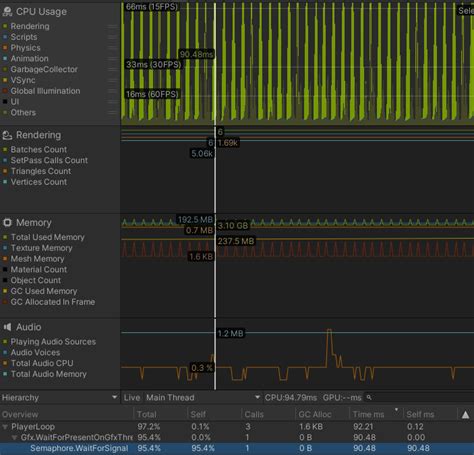Click the CPU Usage module icon
The width and height of the screenshot is (474, 455).
pos(7,11)
